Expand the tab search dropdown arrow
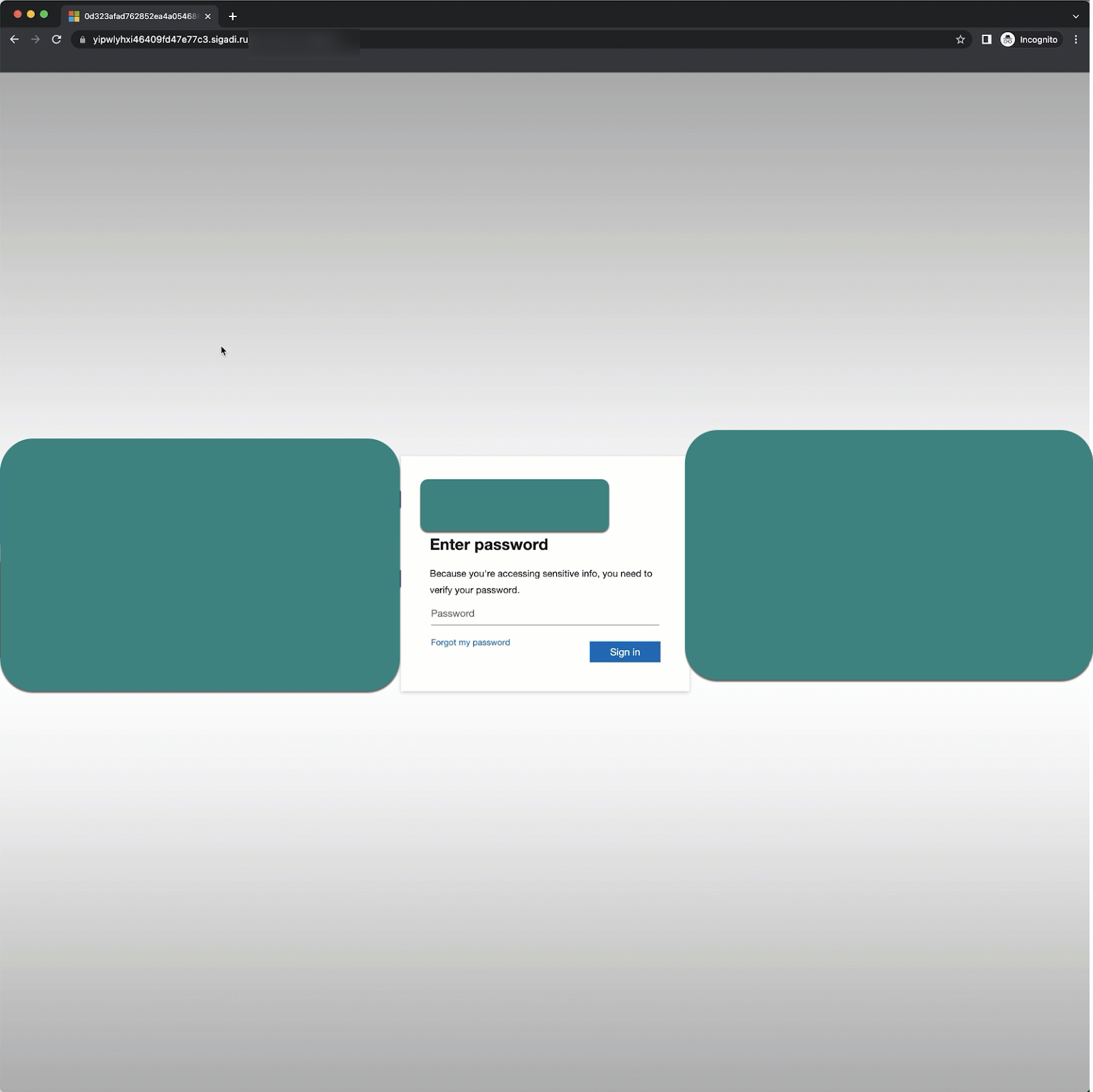The image size is (1093, 1092). tap(1076, 16)
